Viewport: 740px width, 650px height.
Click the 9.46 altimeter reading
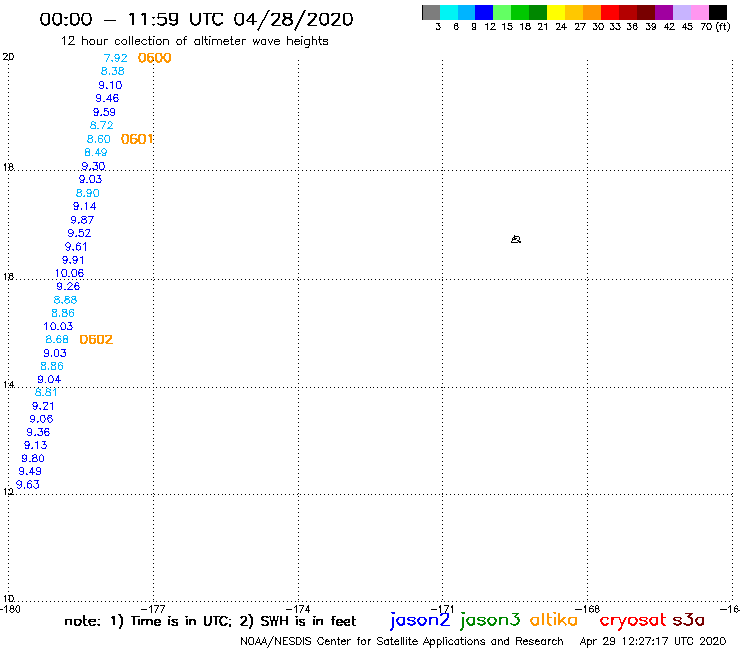pos(107,99)
